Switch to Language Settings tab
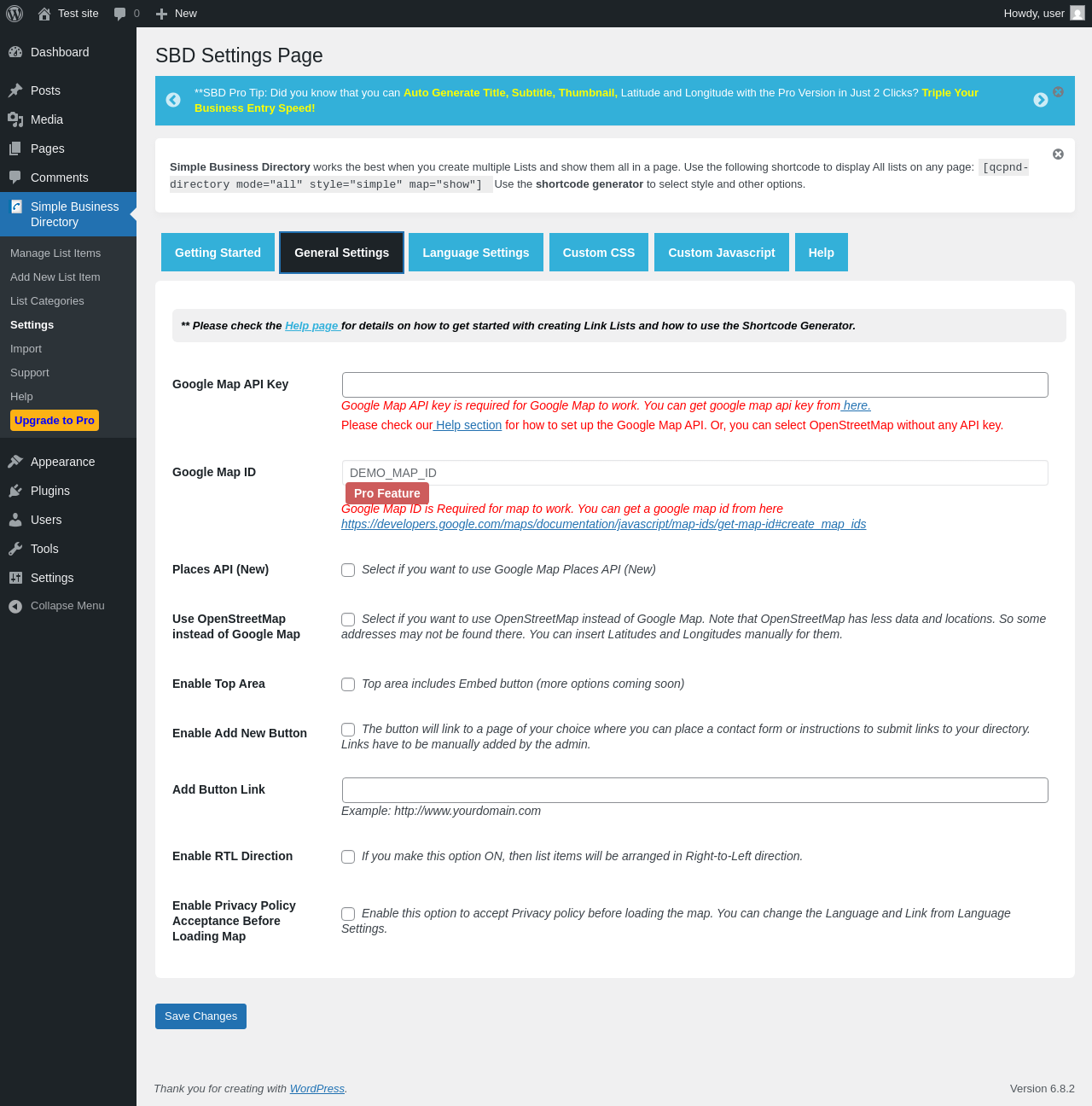 [x=476, y=253]
